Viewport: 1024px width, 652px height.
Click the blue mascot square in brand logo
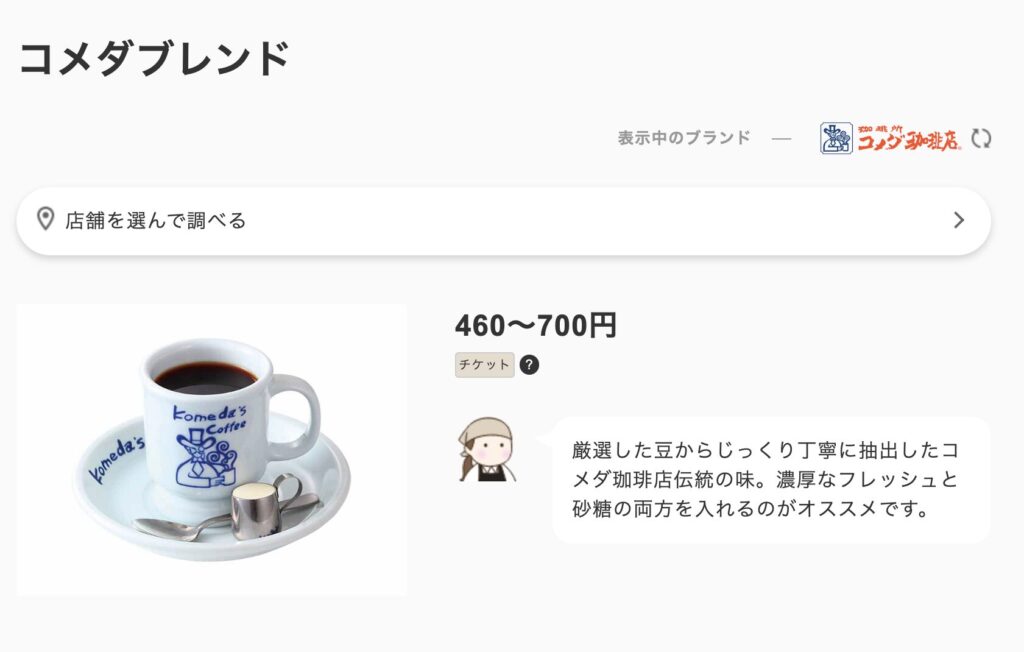[x=836, y=138]
